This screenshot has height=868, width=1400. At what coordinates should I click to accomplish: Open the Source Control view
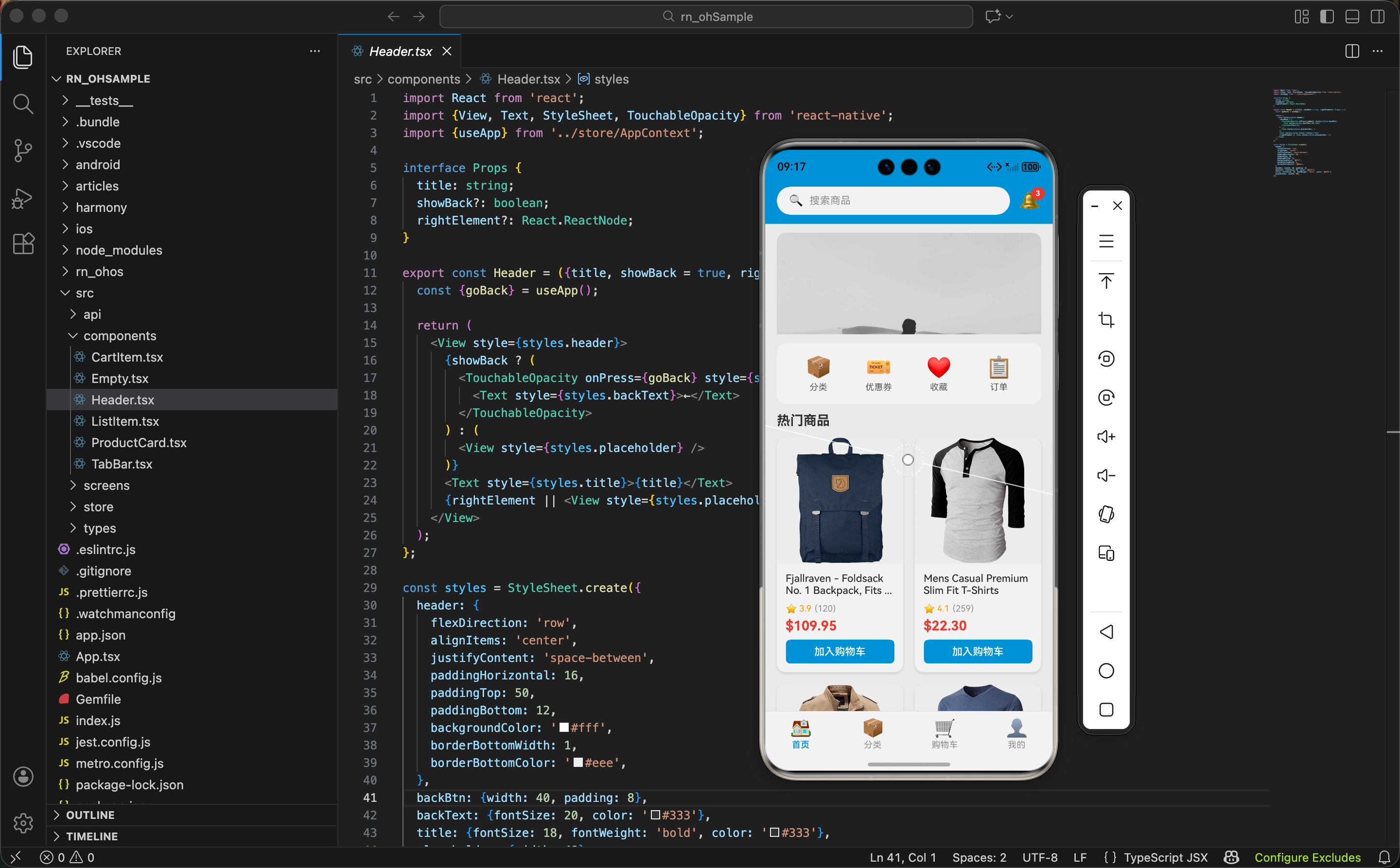[x=22, y=151]
